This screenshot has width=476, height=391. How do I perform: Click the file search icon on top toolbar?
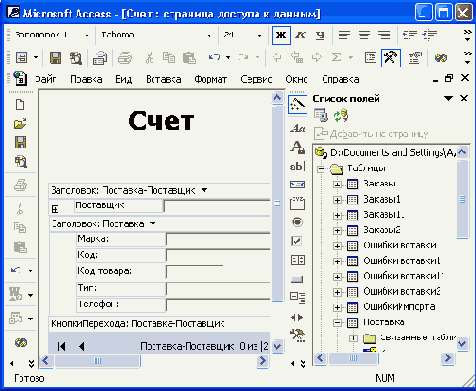click(76, 58)
